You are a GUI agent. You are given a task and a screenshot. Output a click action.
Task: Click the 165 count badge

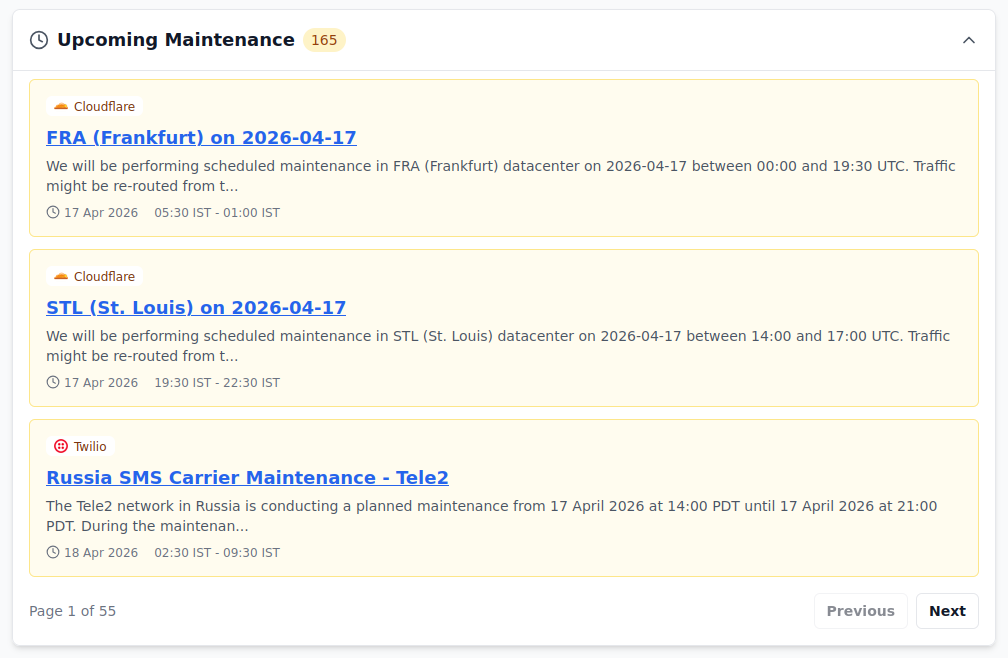[324, 40]
